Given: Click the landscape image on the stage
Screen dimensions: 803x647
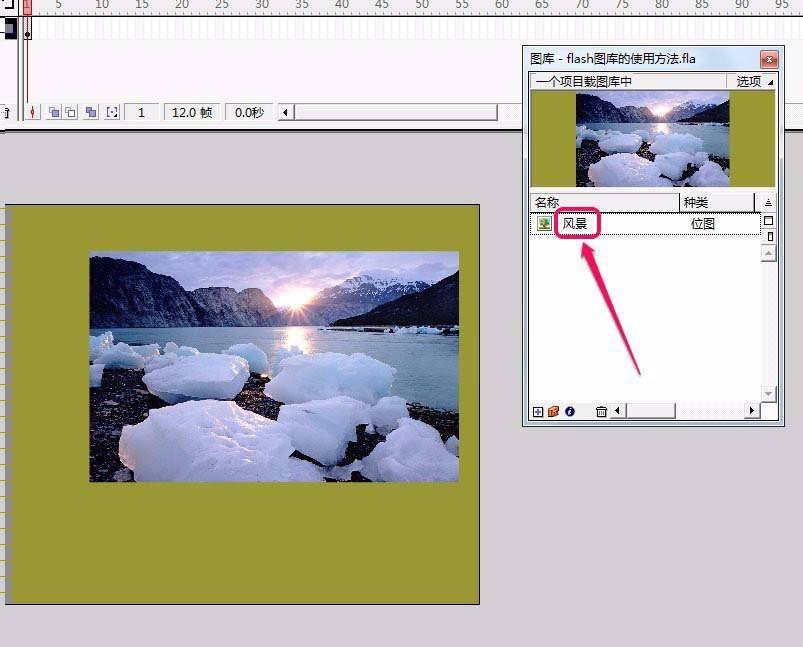Looking at the screenshot, I should click(x=274, y=366).
